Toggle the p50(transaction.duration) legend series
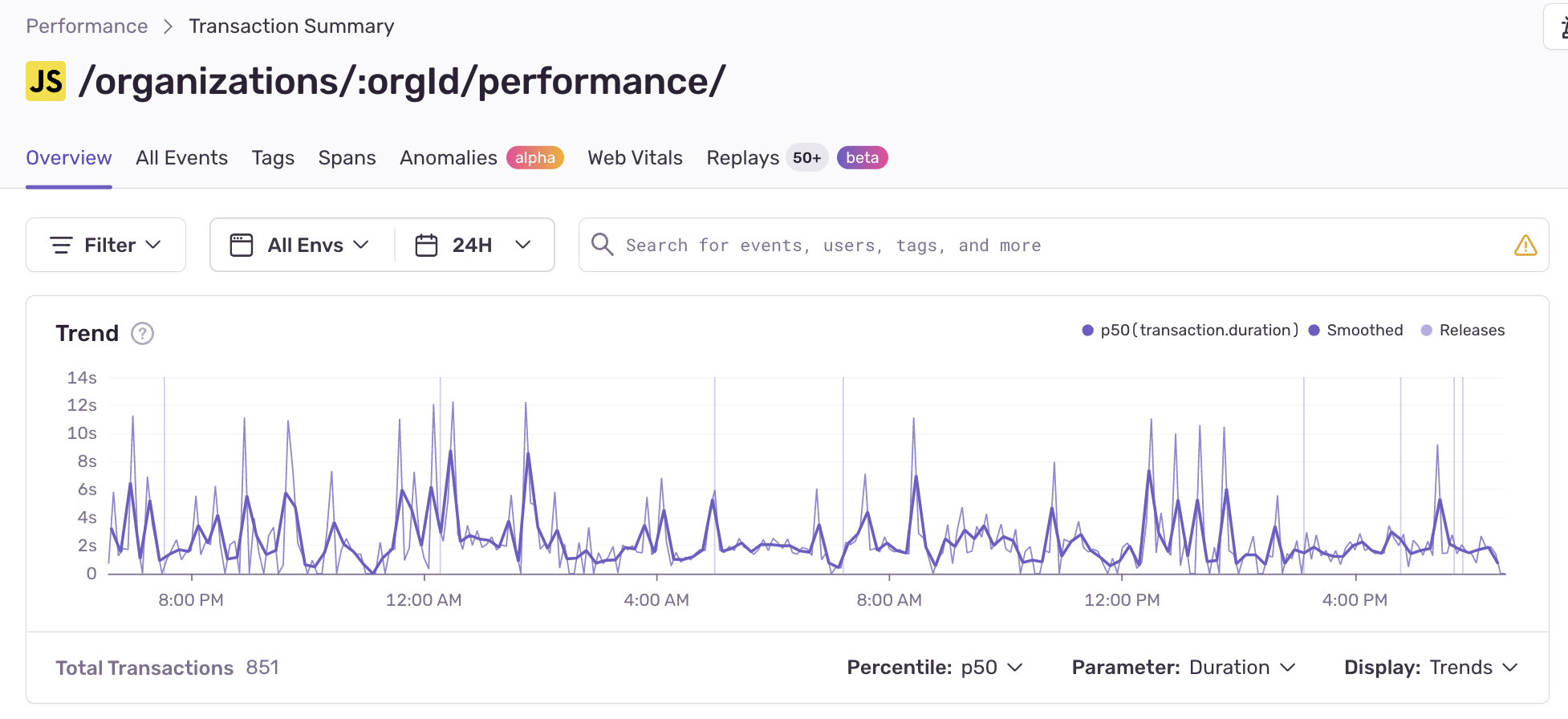 [1190, 330]
